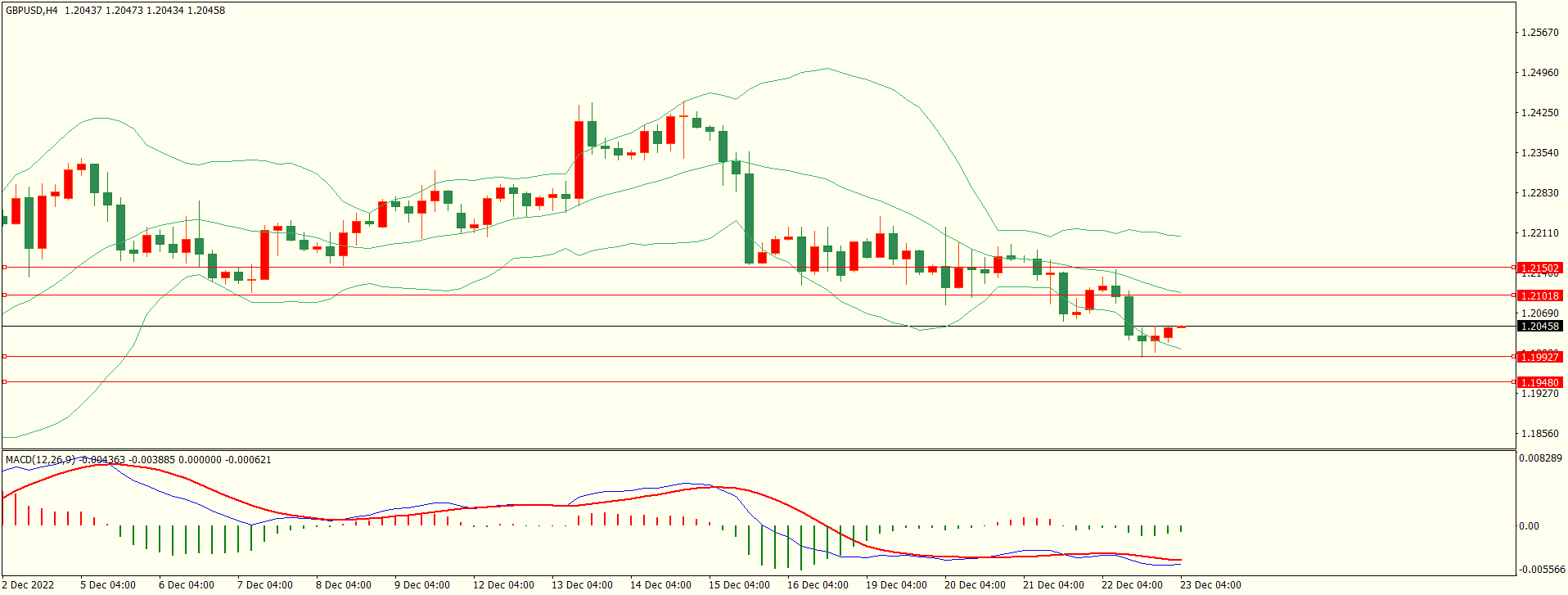Click the 2 Dec 2022 date label
Image resolution: width=1568 pixels, height=595 pixels.
(28, 585)
